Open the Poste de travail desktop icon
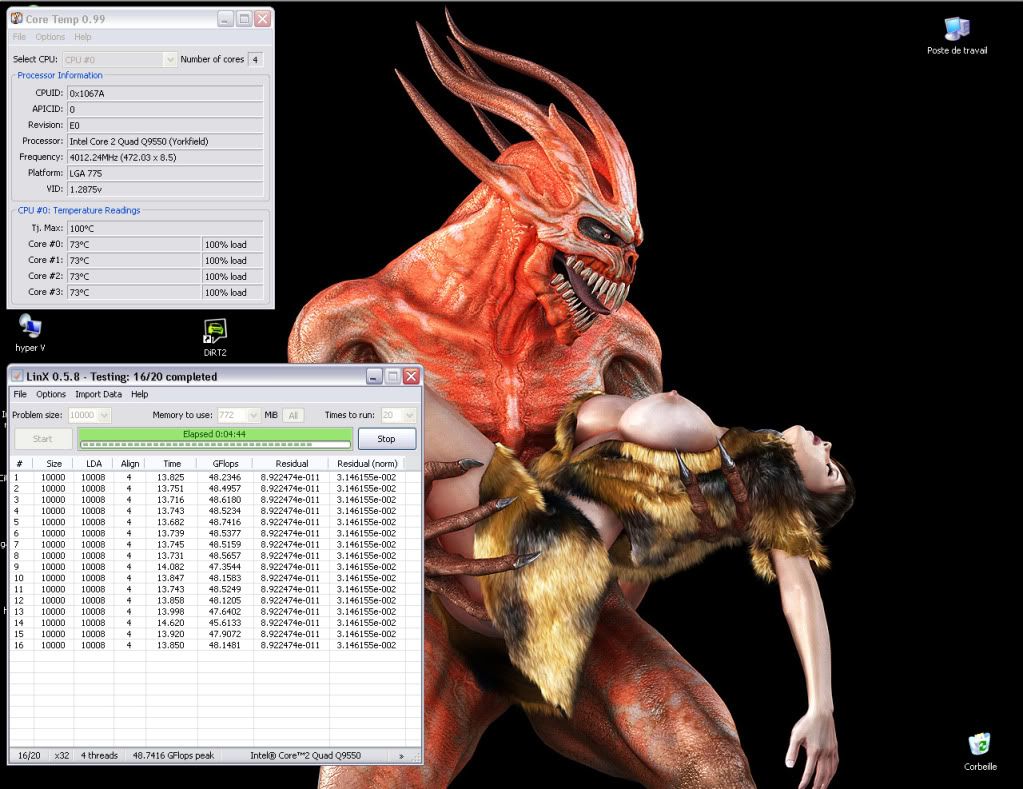This screenshot has height=789, width=1023. pyautogui.click(x=956, y=30)
